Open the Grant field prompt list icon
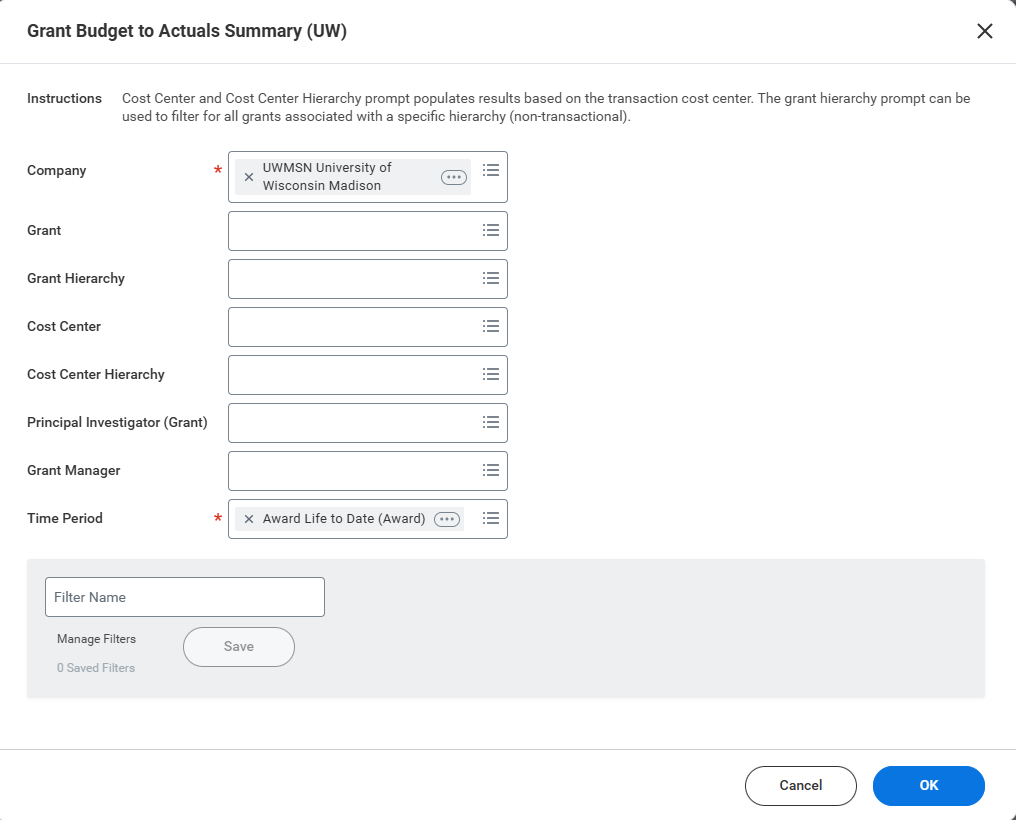This screenshot has height=820, width=1016. (x=490, y=230)
